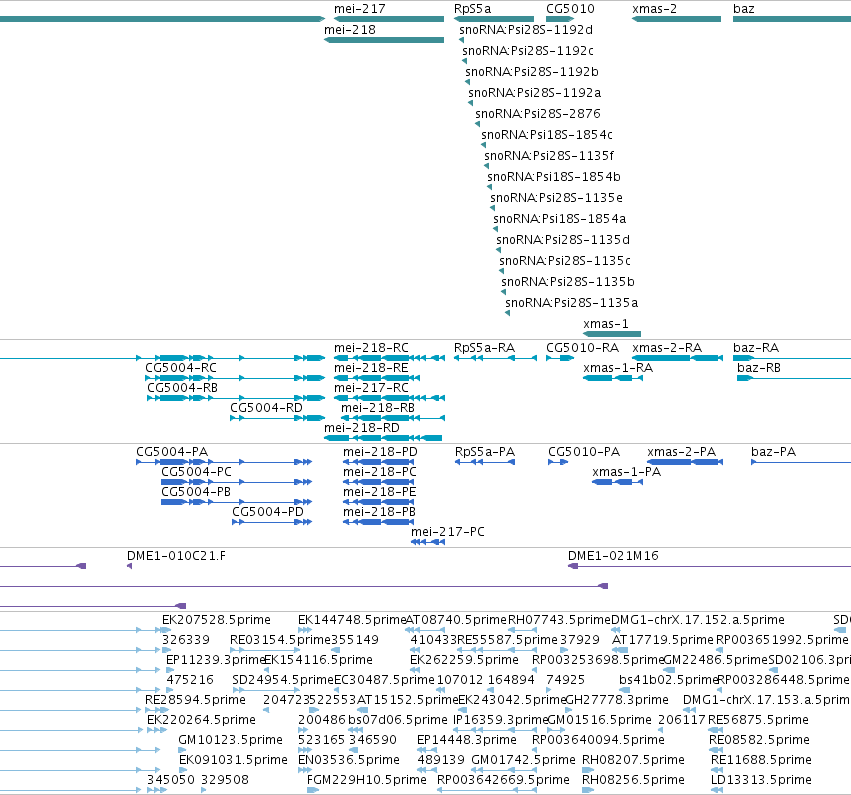This screenshot has width=851, height=795.
Task: Click snoRNA:Psi18S-1854c label
Action: coord(547,135)
